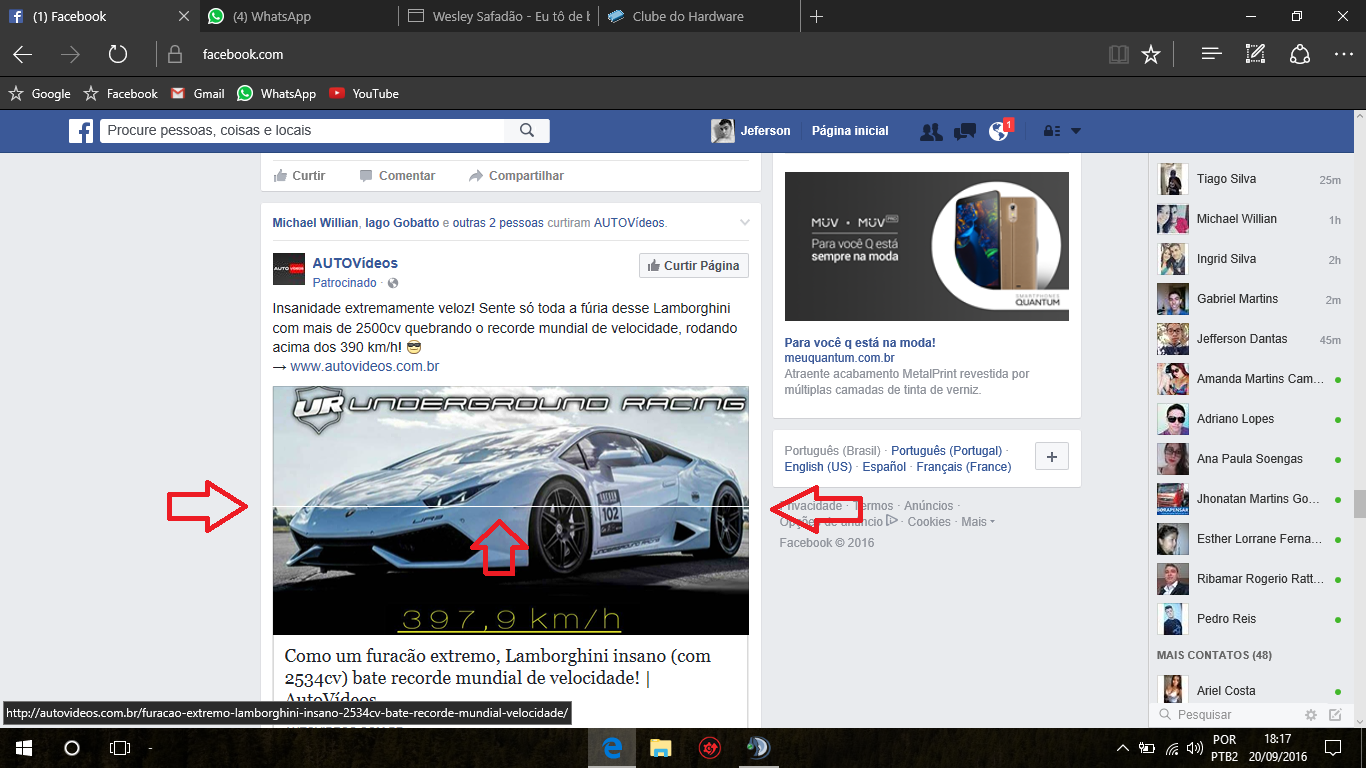The width and height of the screenshot is (1366, 768).
Task: Click Edge icon on taskbar
Action: (612, 747)
